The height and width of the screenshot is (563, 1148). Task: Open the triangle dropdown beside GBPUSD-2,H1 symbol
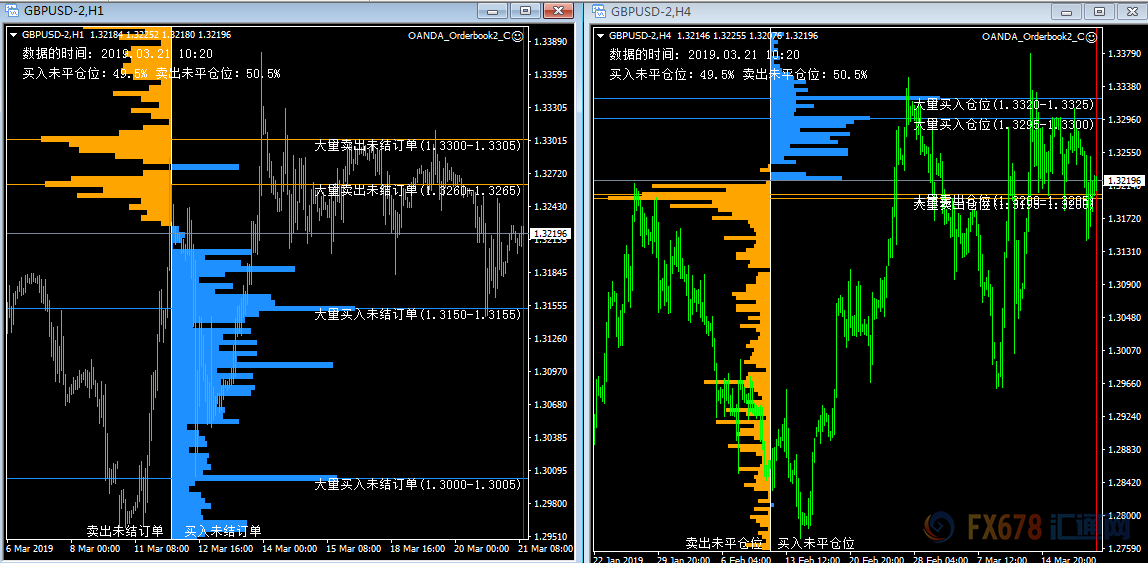pos(13,35)
